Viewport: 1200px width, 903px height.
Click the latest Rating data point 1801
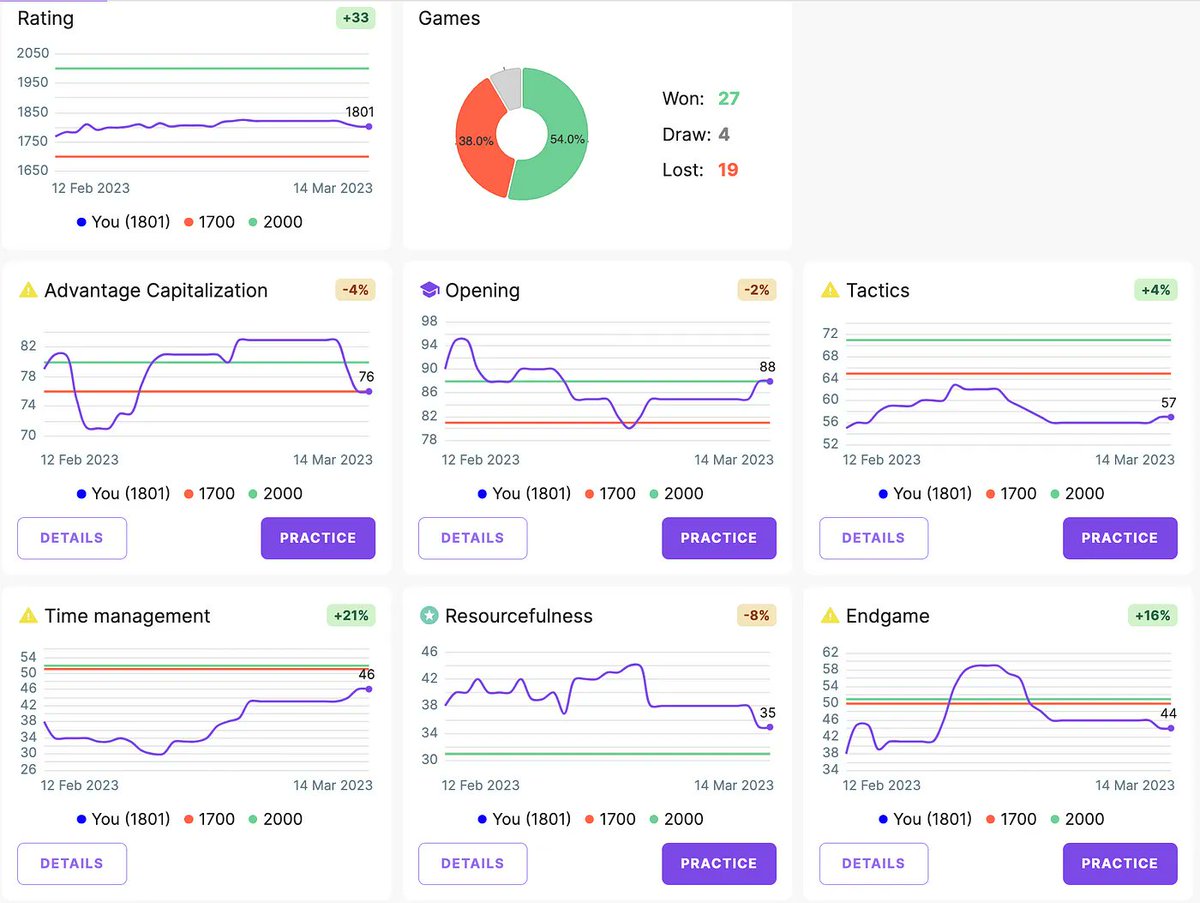coord(369,126)
